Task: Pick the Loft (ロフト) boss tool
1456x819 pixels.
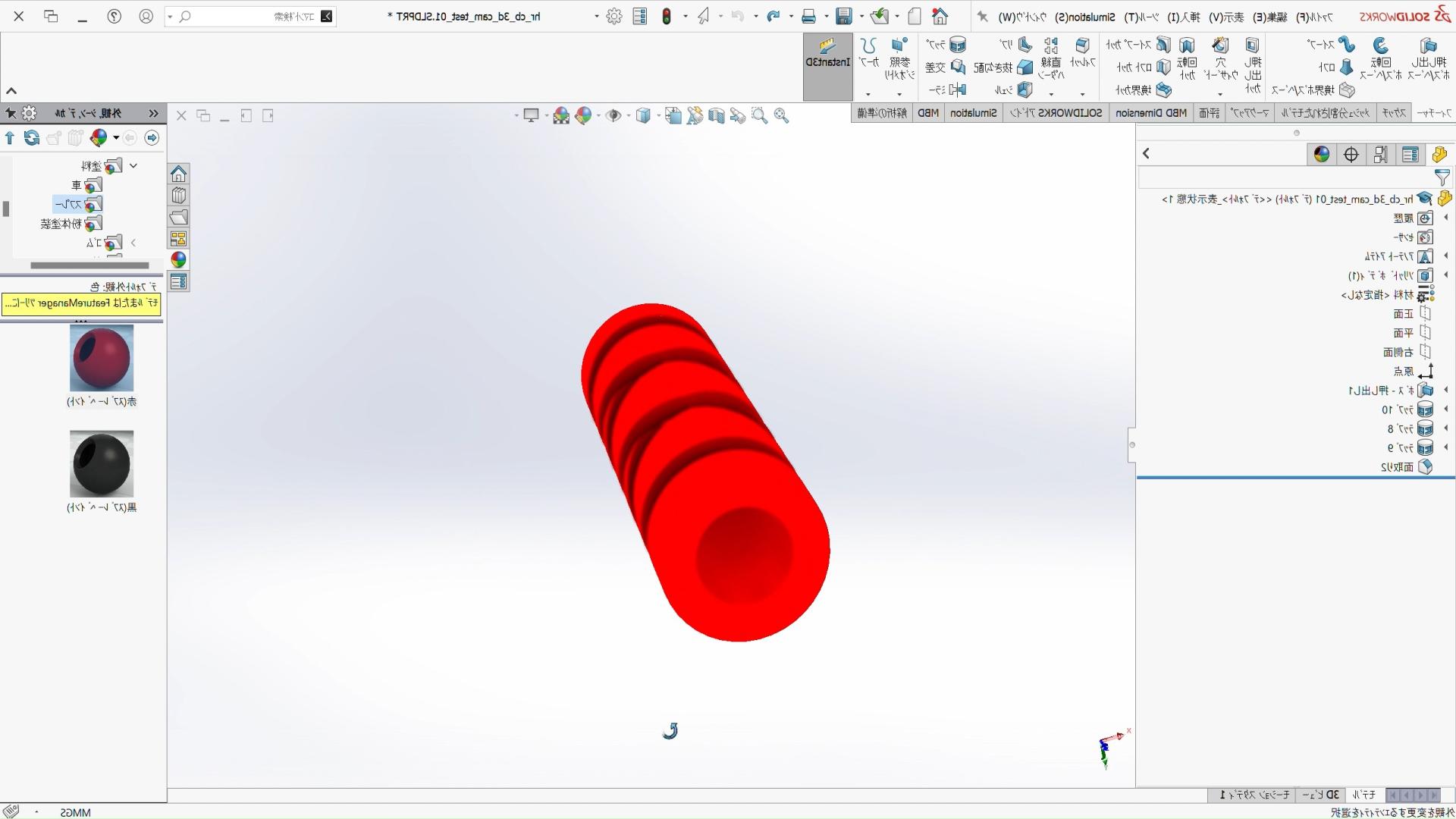Action: (1337, 67)
